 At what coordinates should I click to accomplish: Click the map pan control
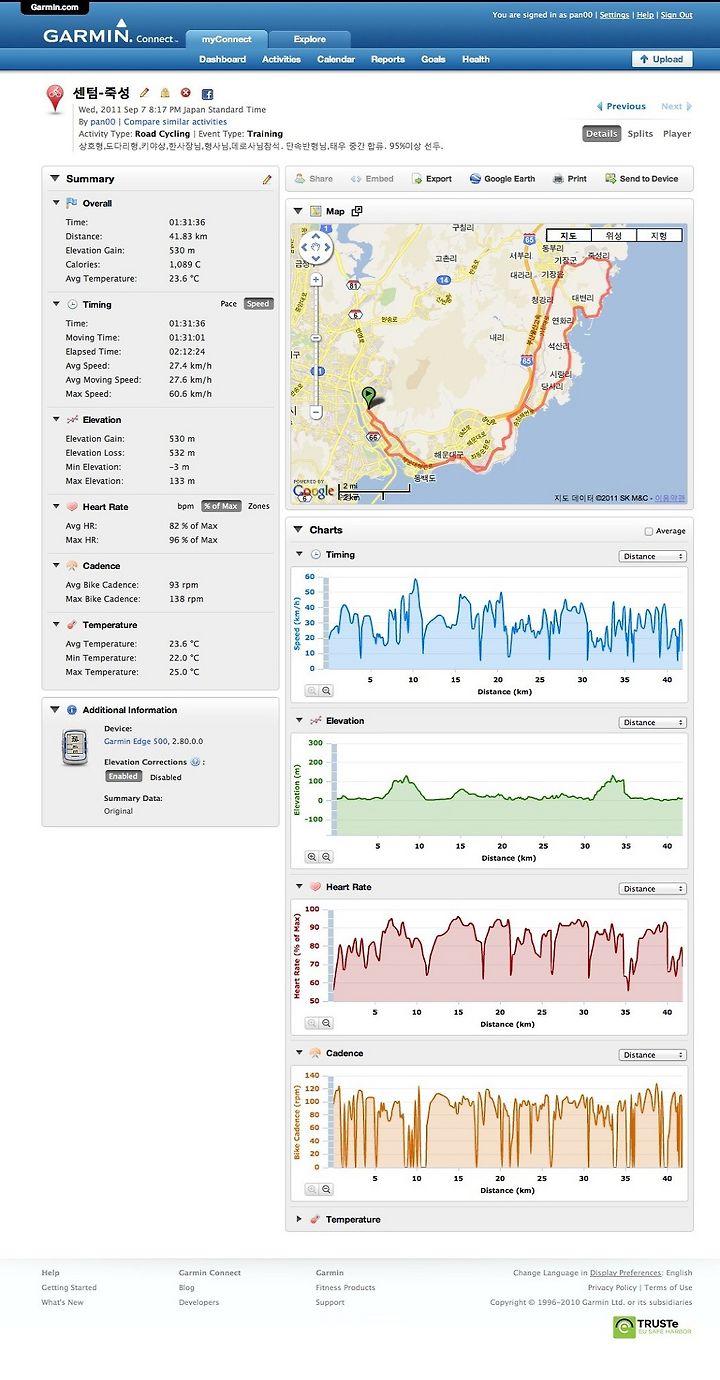316,246
